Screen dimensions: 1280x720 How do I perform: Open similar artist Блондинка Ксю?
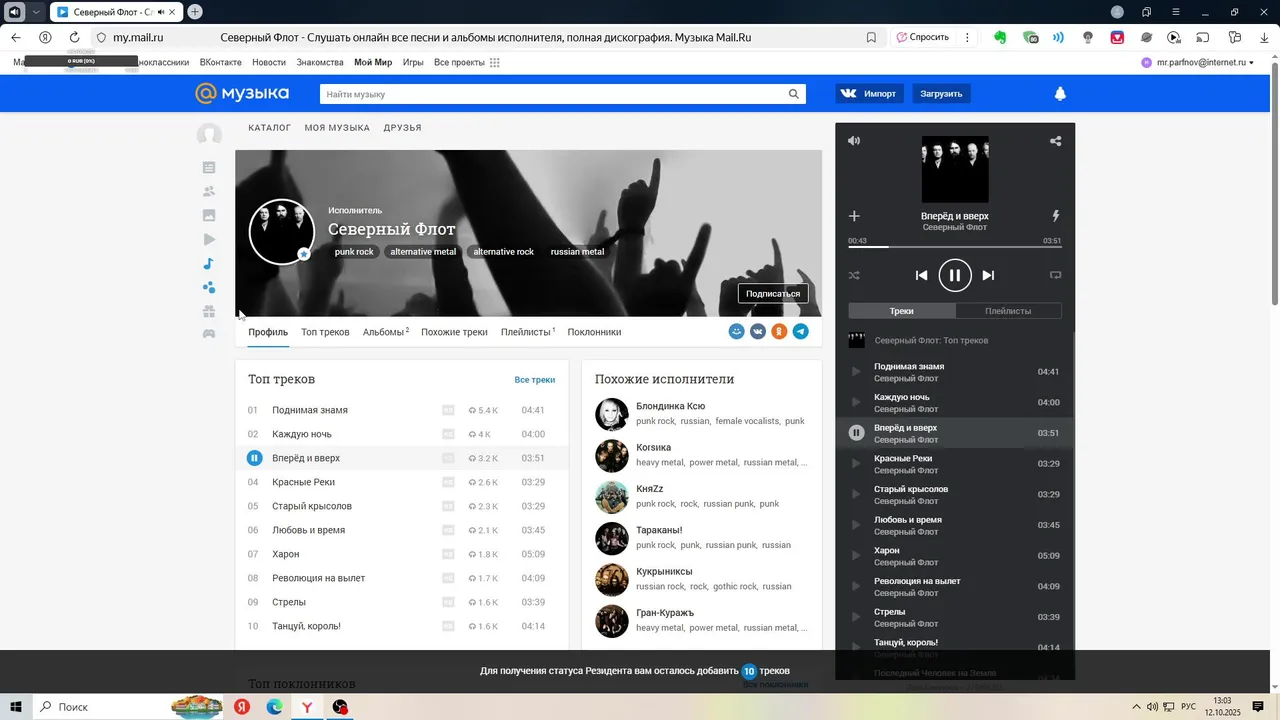[670, 406]
